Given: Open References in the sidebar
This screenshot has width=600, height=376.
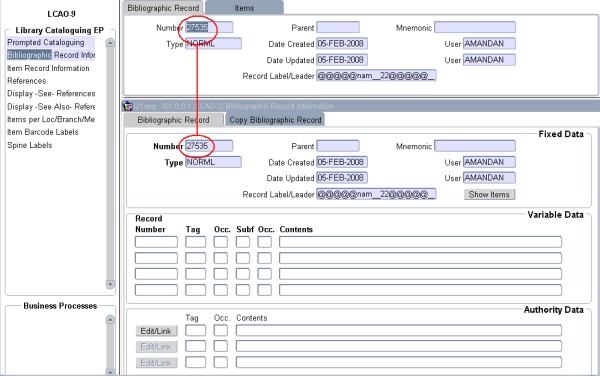Looking at the screenshot, I should pyautogui.click(x=26, y=81).
